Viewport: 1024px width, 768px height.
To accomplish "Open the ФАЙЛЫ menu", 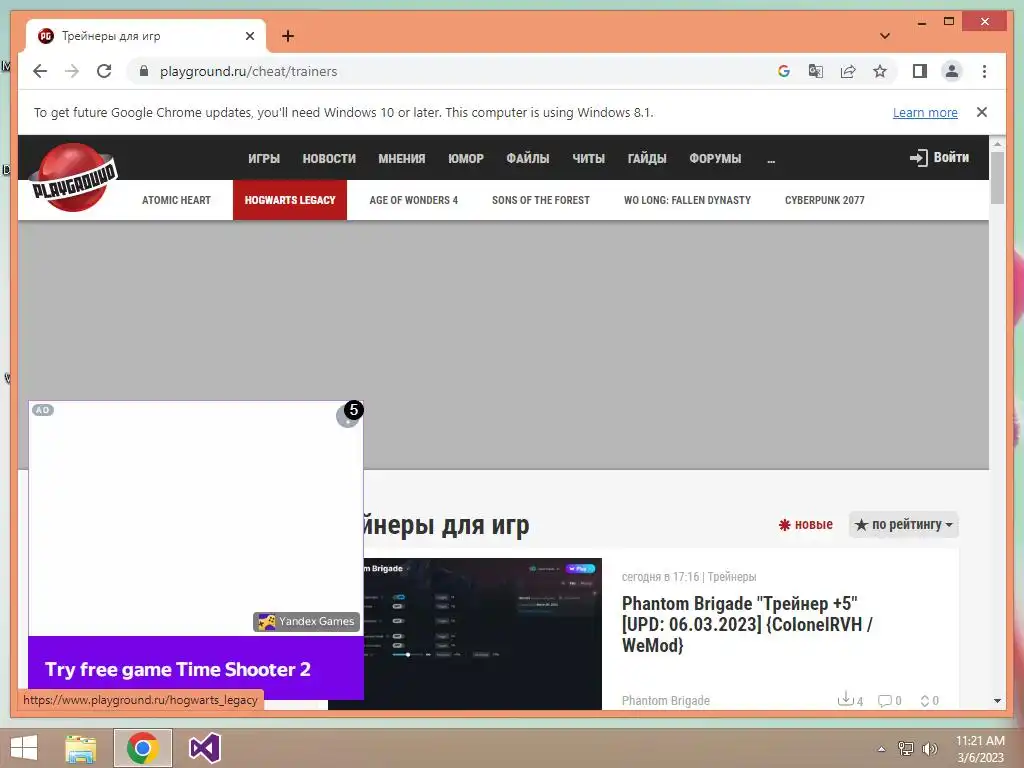I will tap(528, 159).
